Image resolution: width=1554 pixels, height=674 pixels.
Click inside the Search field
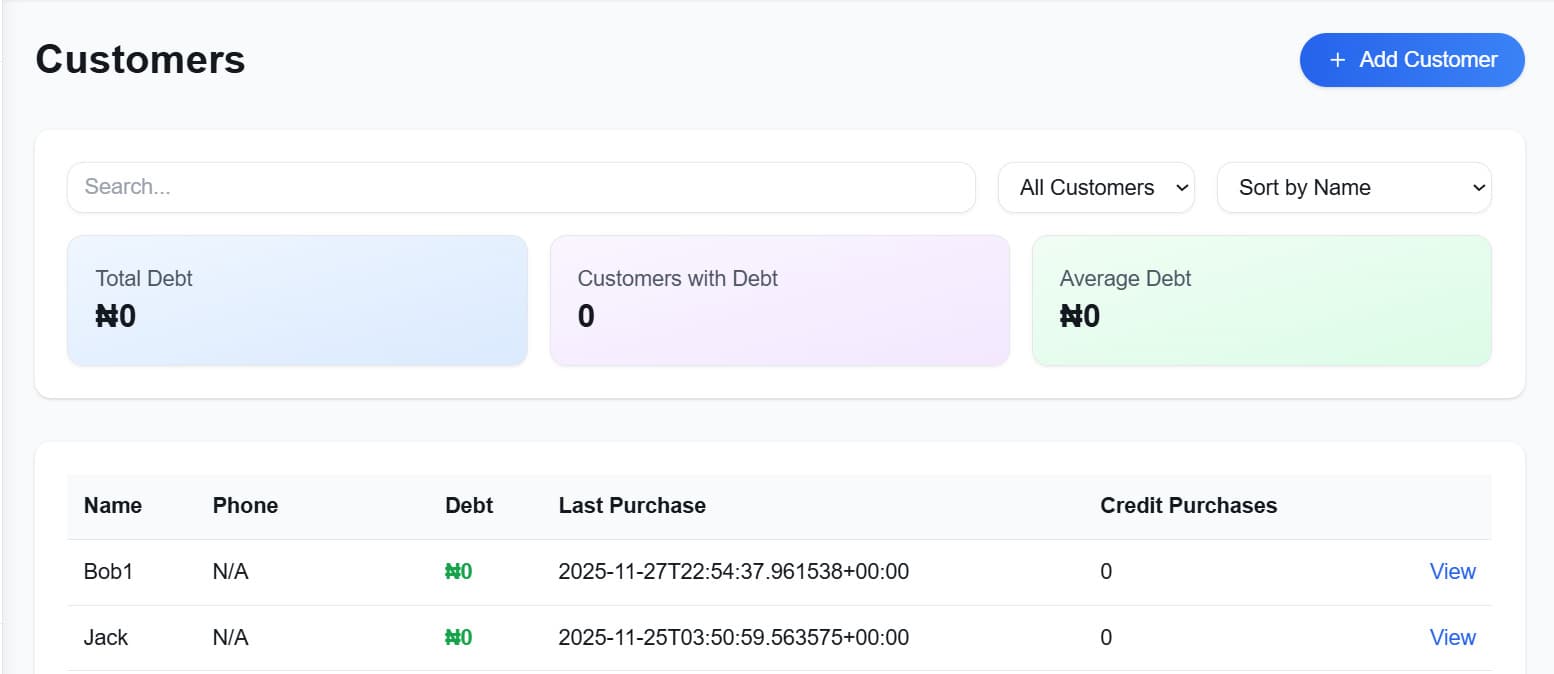(521, 187)
